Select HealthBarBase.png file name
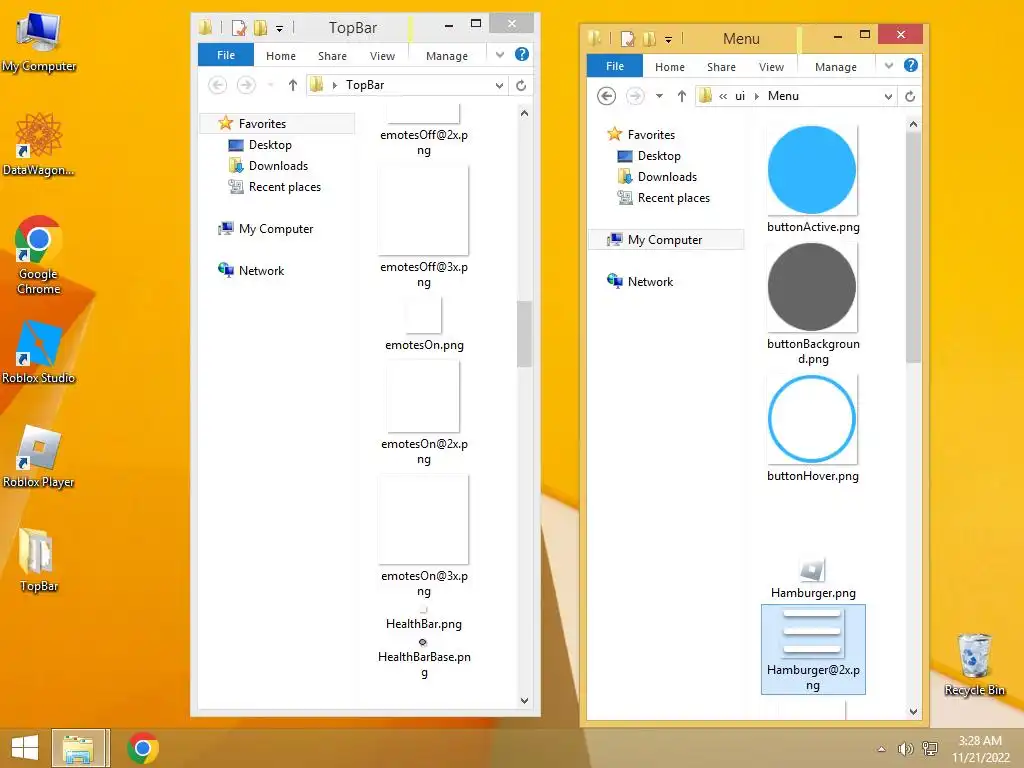The image size is (1024, 768). pos(424,664)
